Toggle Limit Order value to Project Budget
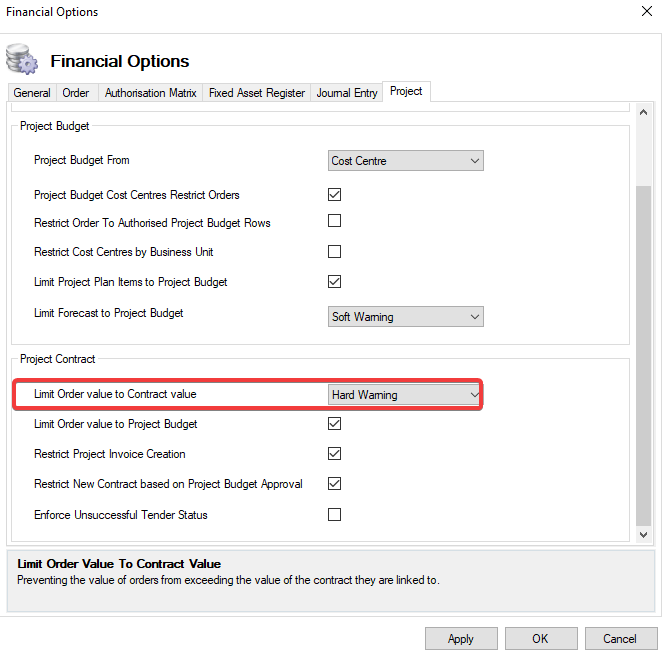The width and height of the screenshot is (662, 656). [x=335, y=424]
